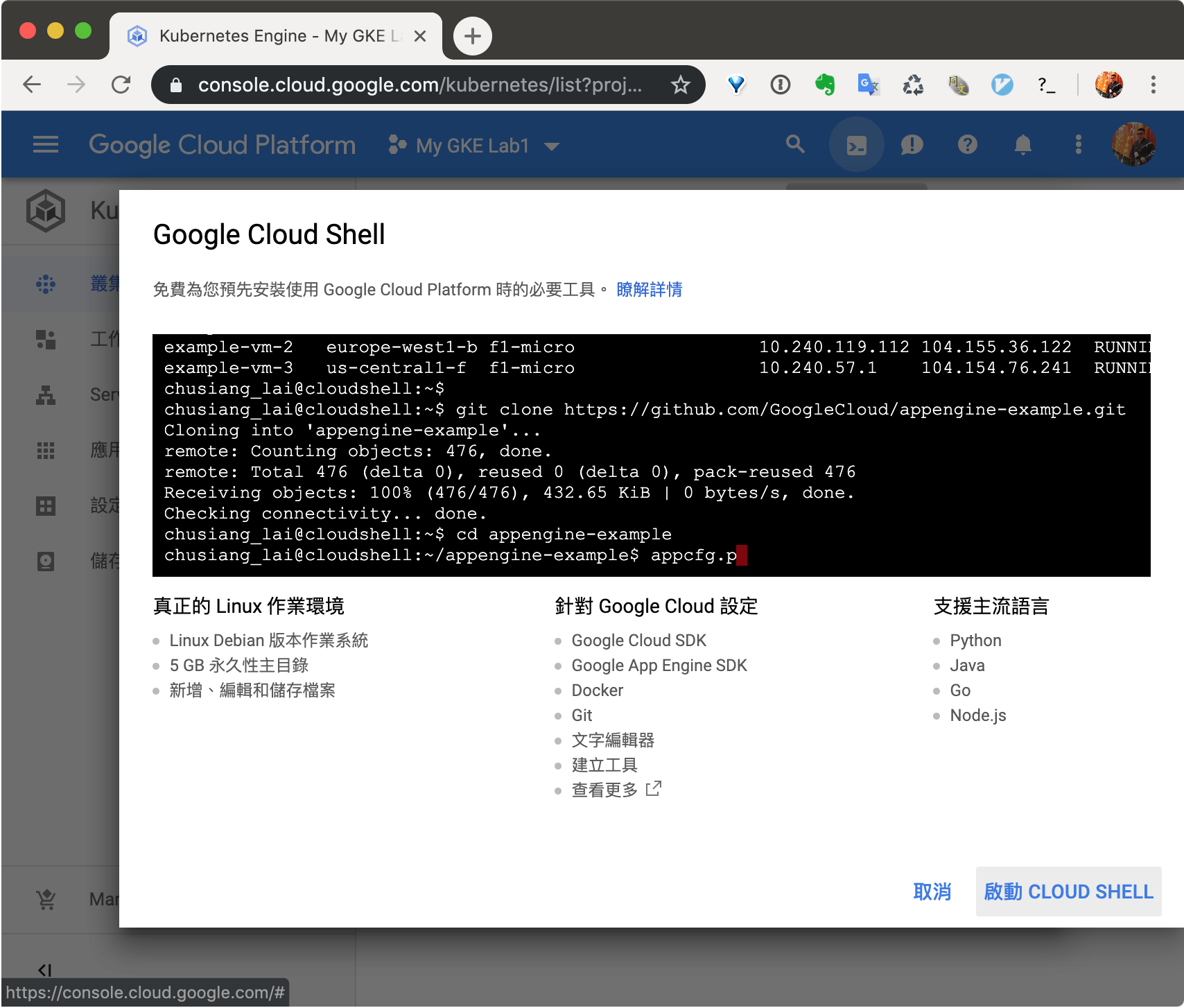Image resolution: width=1184 pixels, height=1008 pixels.
Task: Open the Chrome three-dot menu
Action: 1153,85
